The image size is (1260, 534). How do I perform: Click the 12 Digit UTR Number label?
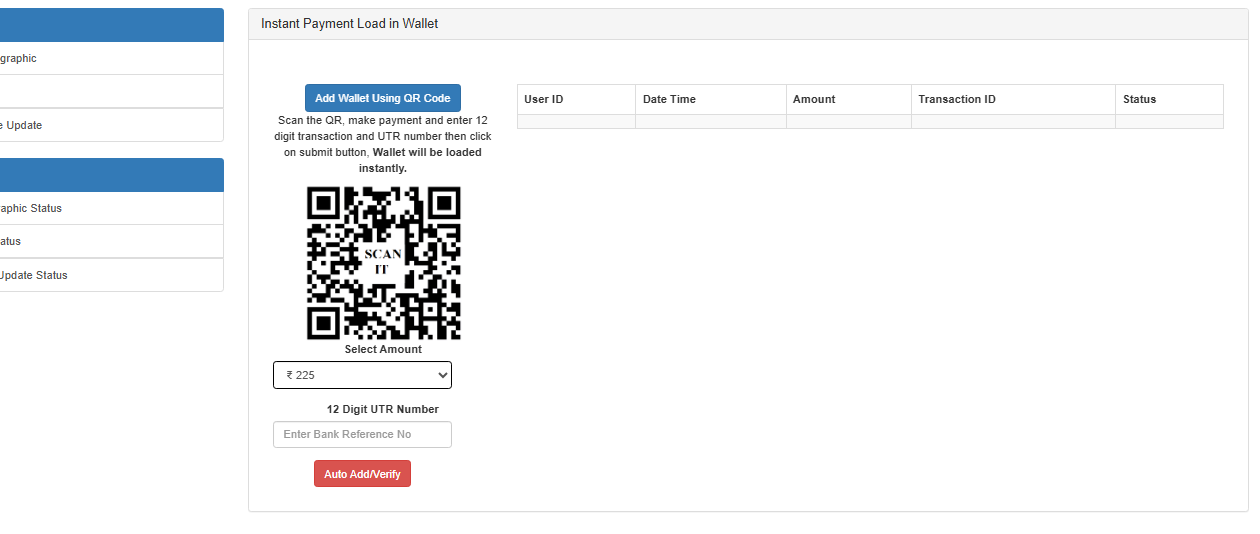(383, 409)
